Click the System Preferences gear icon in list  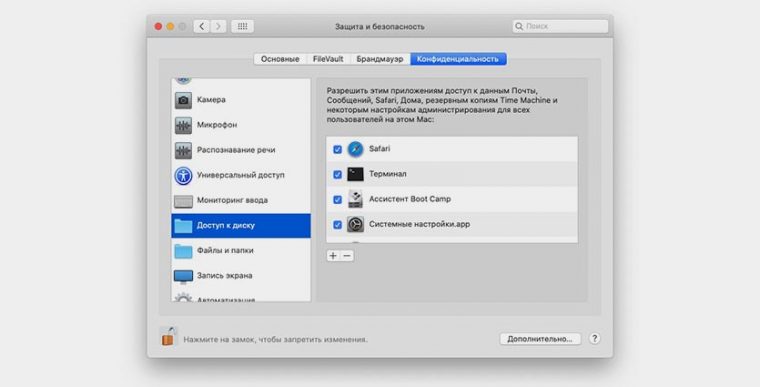pos(355,225)
